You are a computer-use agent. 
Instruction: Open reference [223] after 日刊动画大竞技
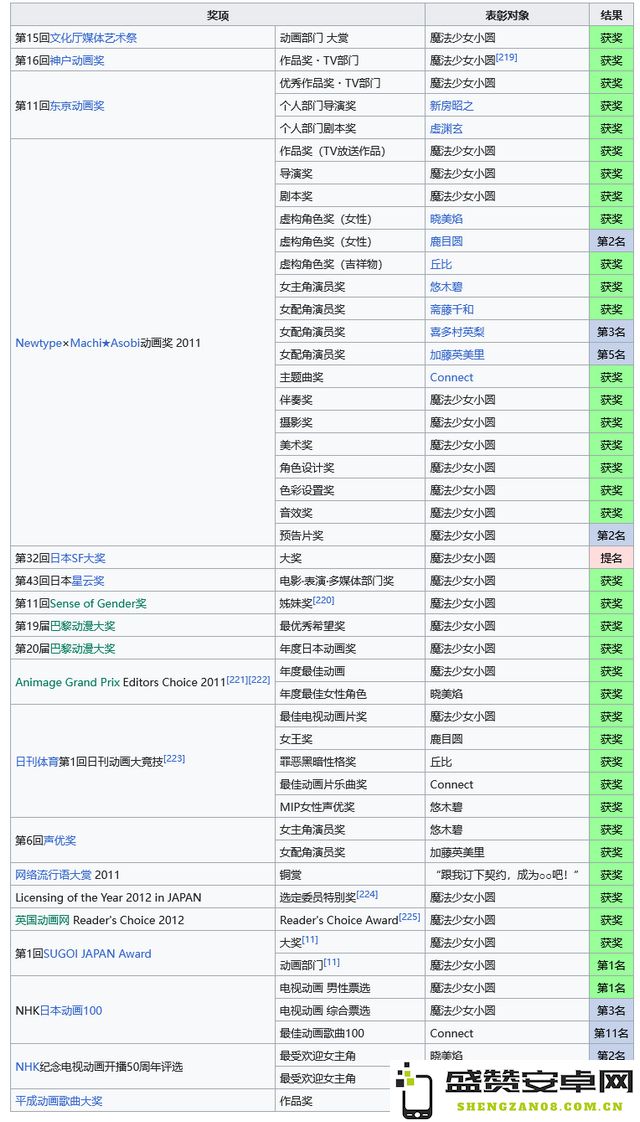pyautogui.click(x=174, y=758)
